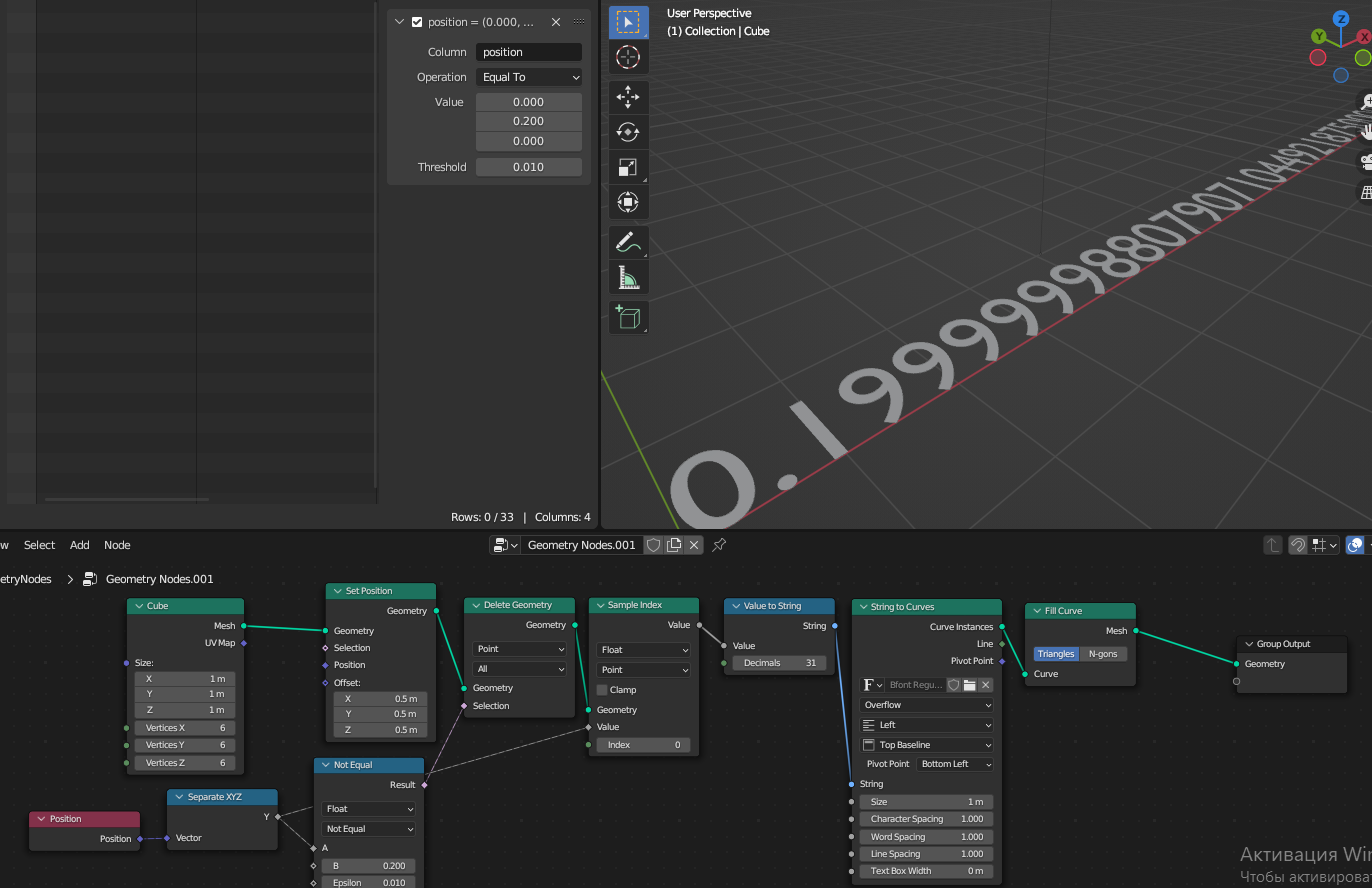Collapse the Set Position node
Viewport: 1372px width, 888px height.
coord(336,591)
